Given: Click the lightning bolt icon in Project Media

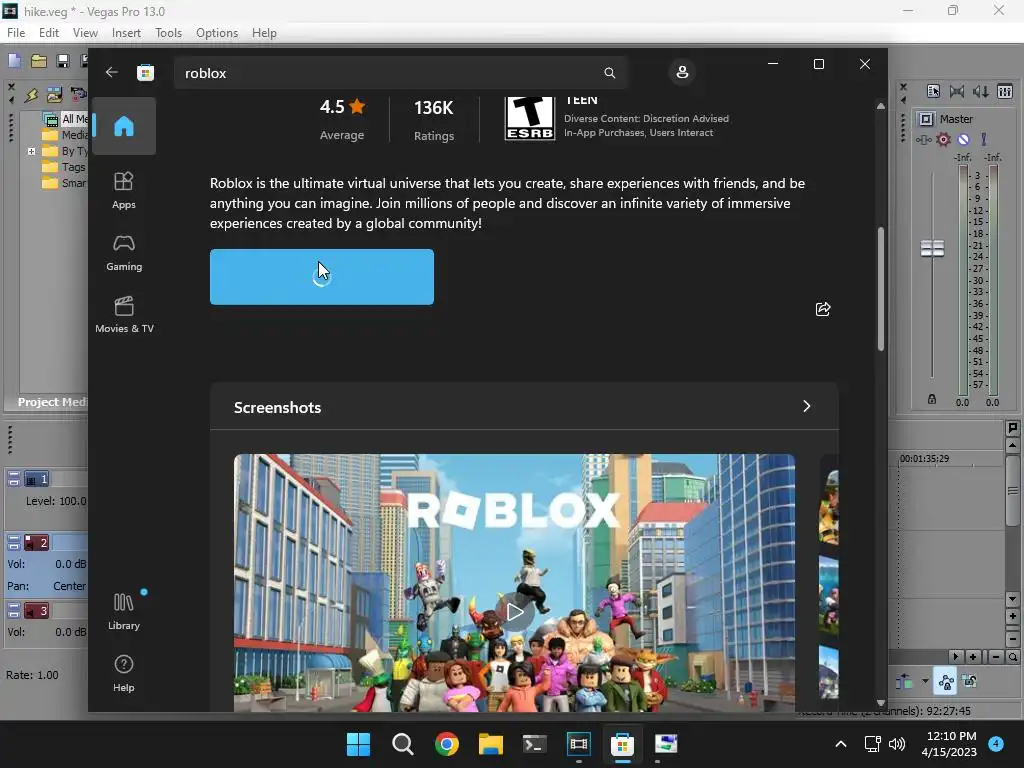Looking at the screenshot, I should [x=31, y=95].
